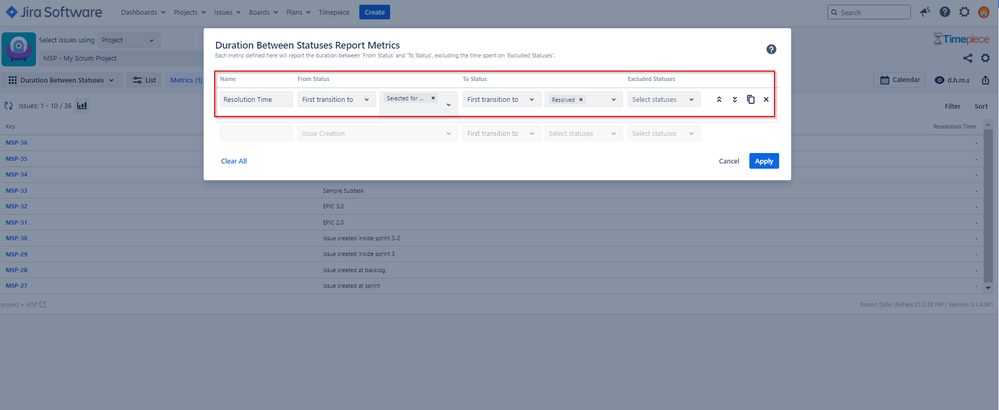Remove the 'Resolved' status tag
999x410 pixels.
click(581, 99)
